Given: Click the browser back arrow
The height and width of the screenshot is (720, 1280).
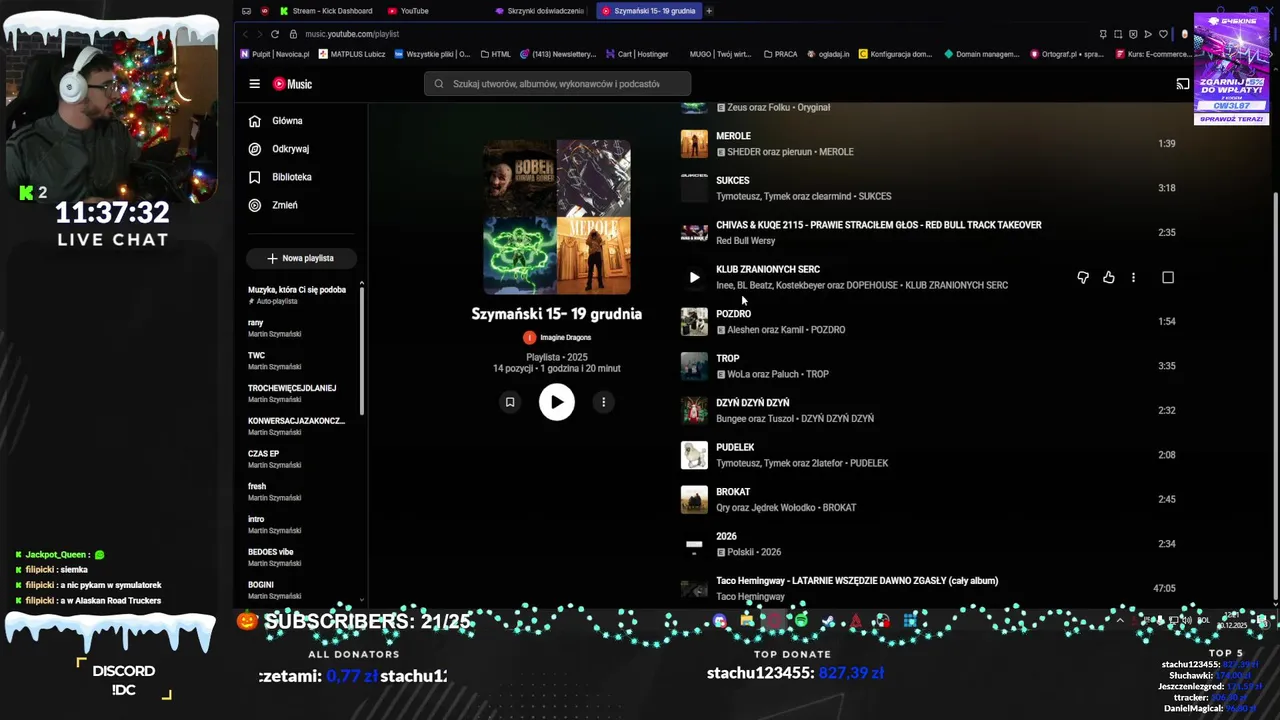Looking at the screenshot, I should pos(246,34).
